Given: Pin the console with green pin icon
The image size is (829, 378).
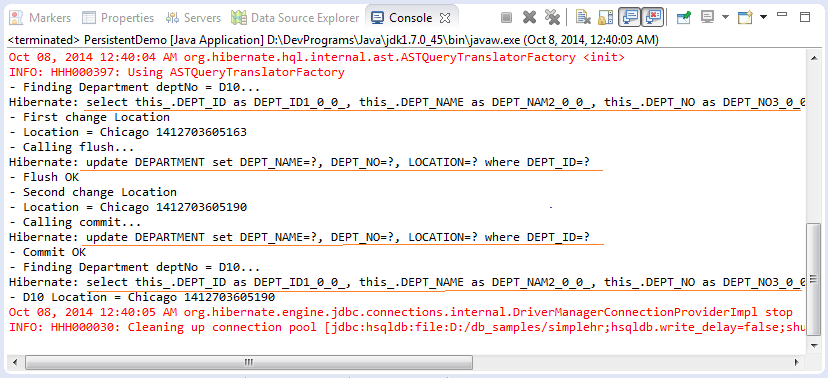Looking at the screenshot, I should click(684, 18).
